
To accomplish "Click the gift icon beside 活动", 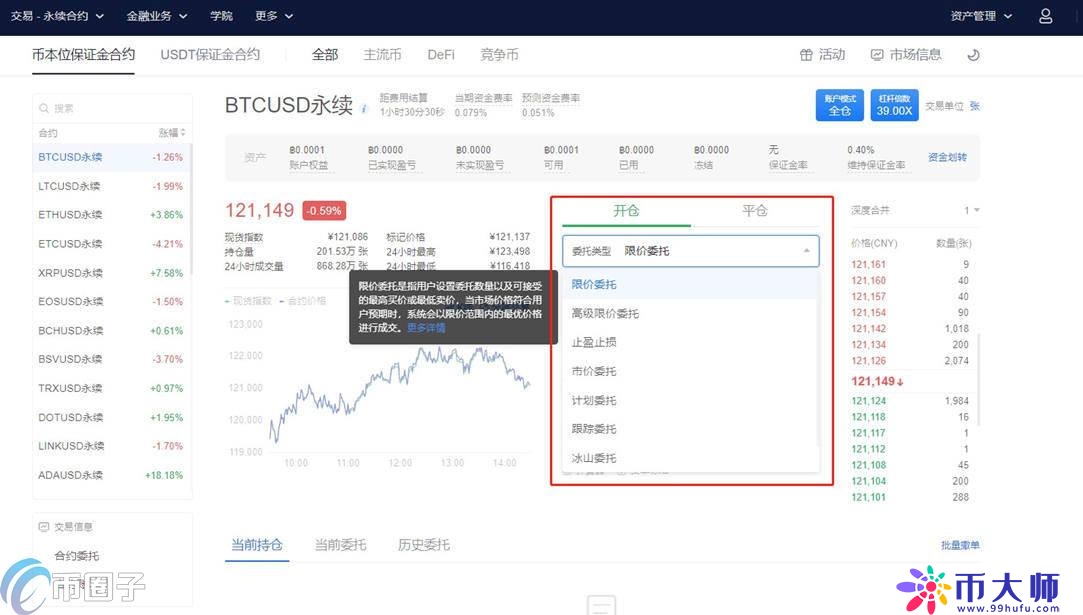I will point(806,55).
